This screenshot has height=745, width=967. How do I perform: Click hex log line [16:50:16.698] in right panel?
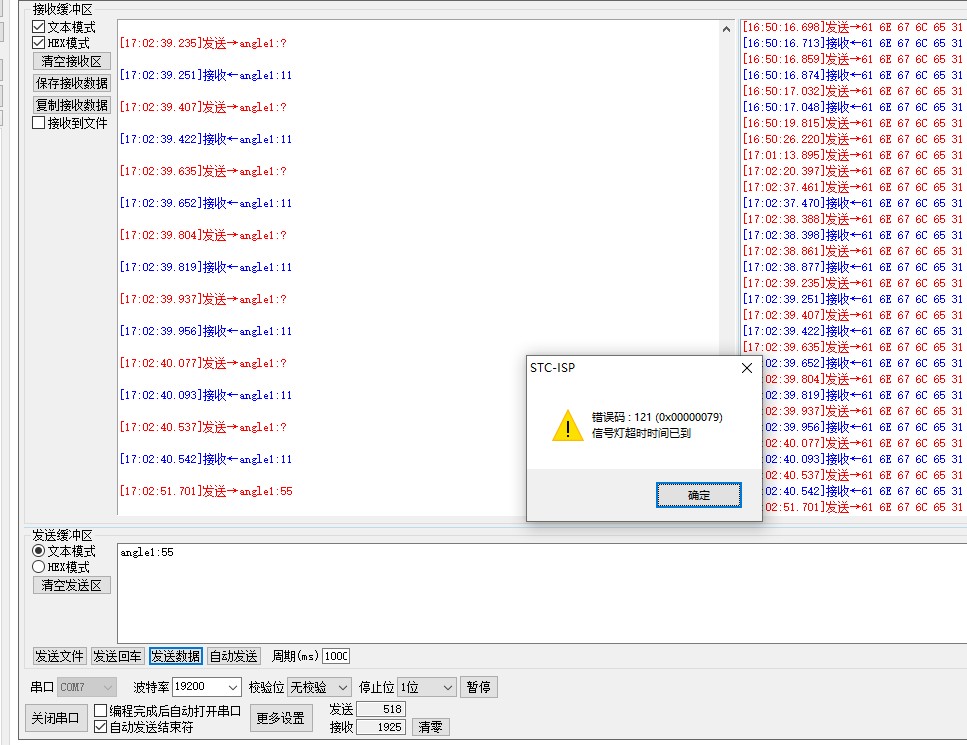[x=852, y=27]
